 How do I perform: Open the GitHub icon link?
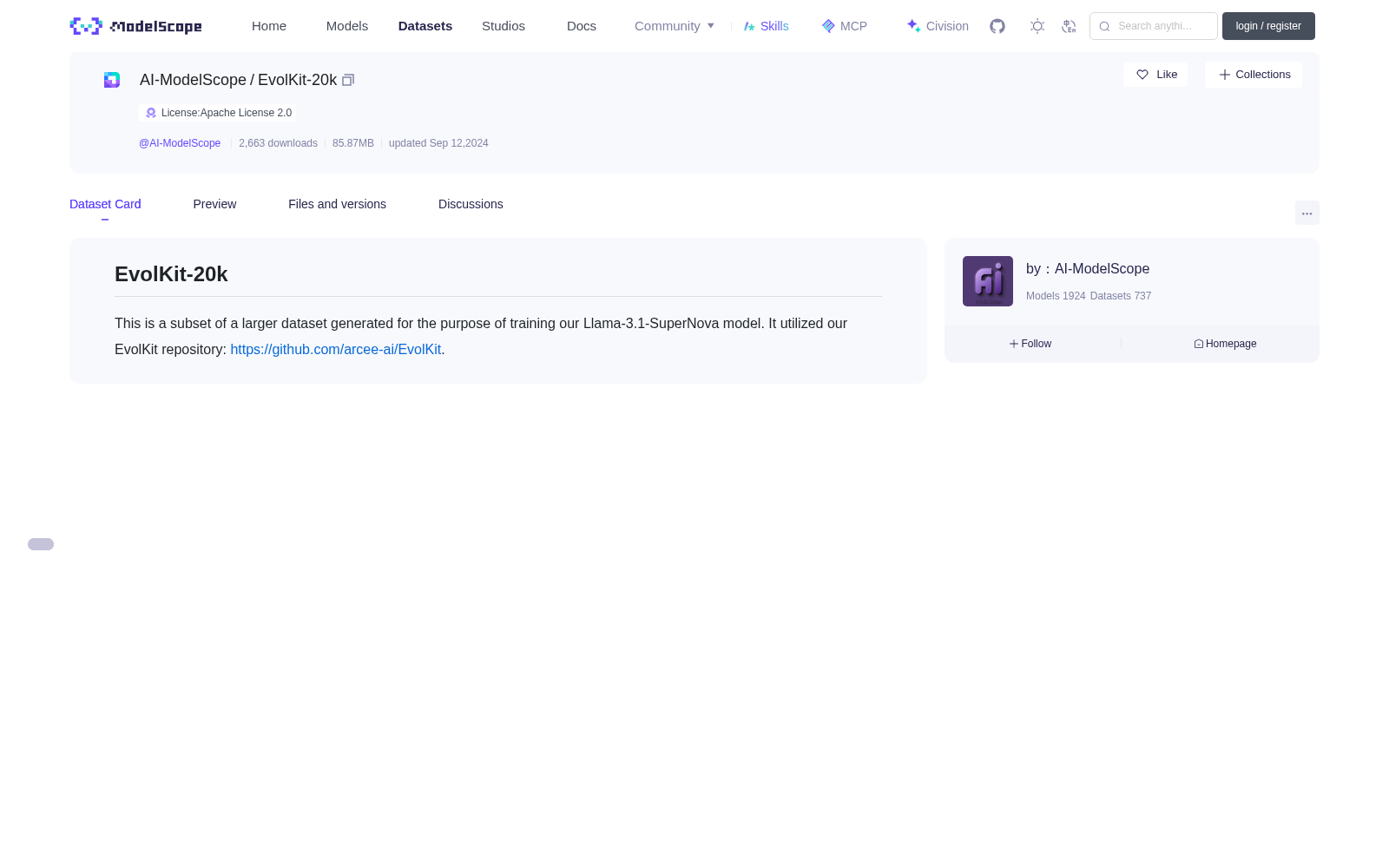point(997,26)
